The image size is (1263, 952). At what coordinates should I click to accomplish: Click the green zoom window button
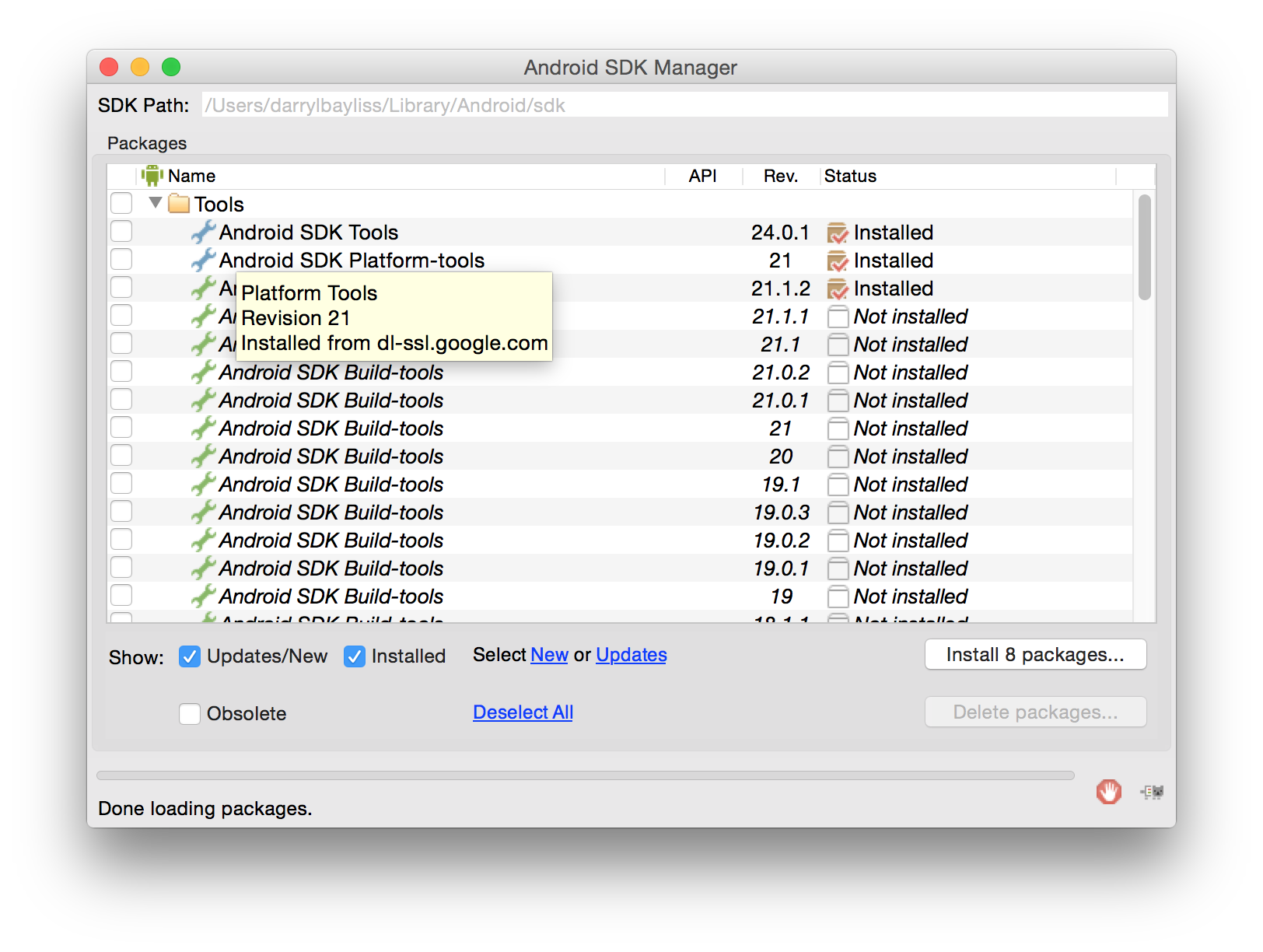point(171,67)
